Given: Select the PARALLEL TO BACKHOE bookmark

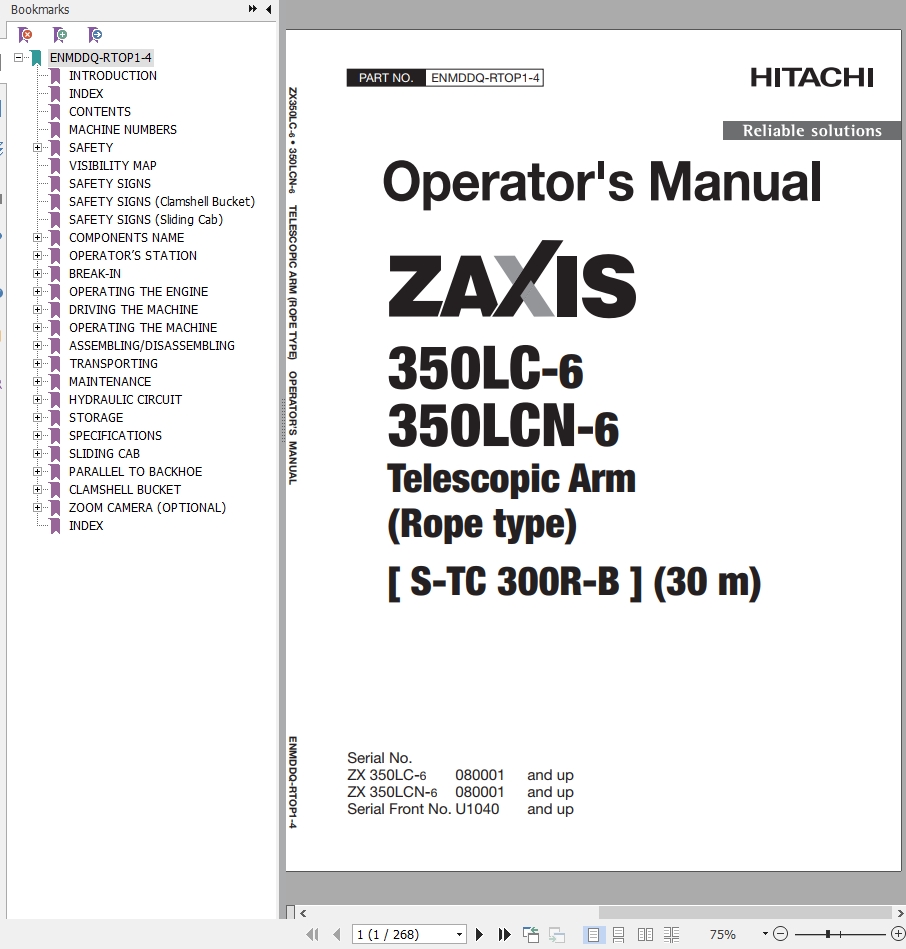Looking at the screenshot, I should coord(136,471).
